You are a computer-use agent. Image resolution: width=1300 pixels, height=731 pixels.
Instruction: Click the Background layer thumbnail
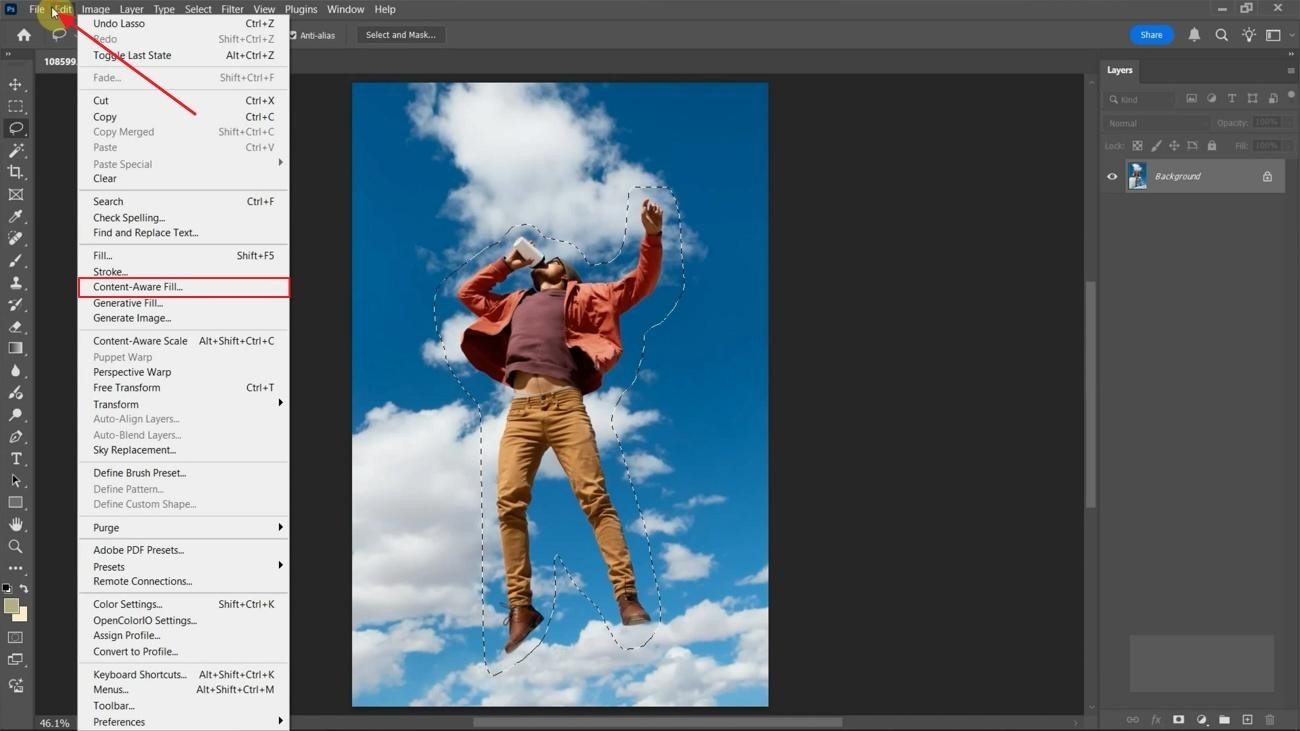[x=1138, y=177]
